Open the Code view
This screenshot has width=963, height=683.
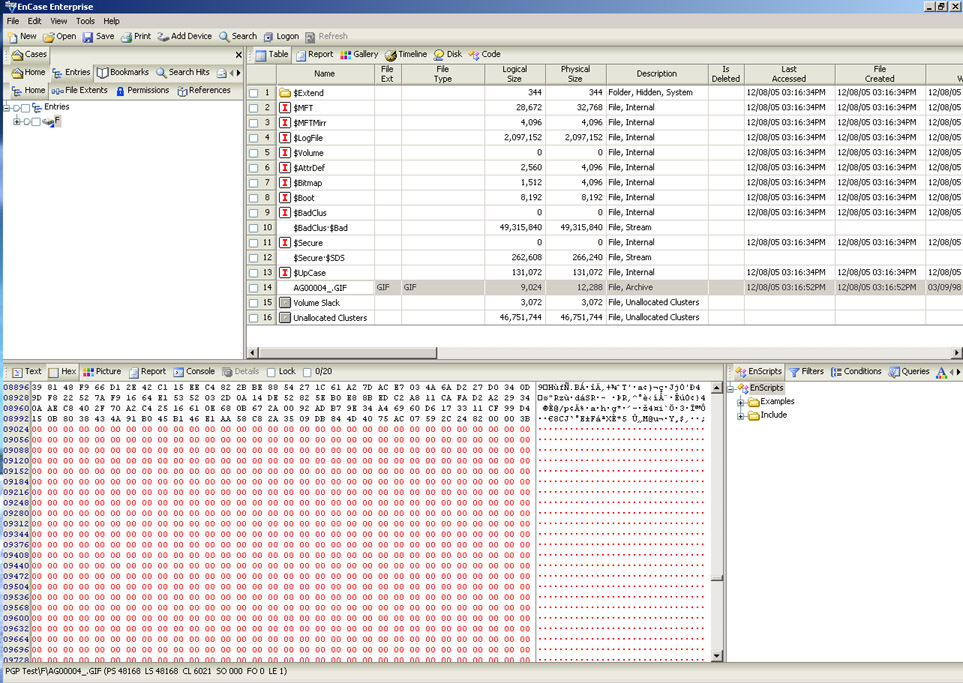click(484, 55)
